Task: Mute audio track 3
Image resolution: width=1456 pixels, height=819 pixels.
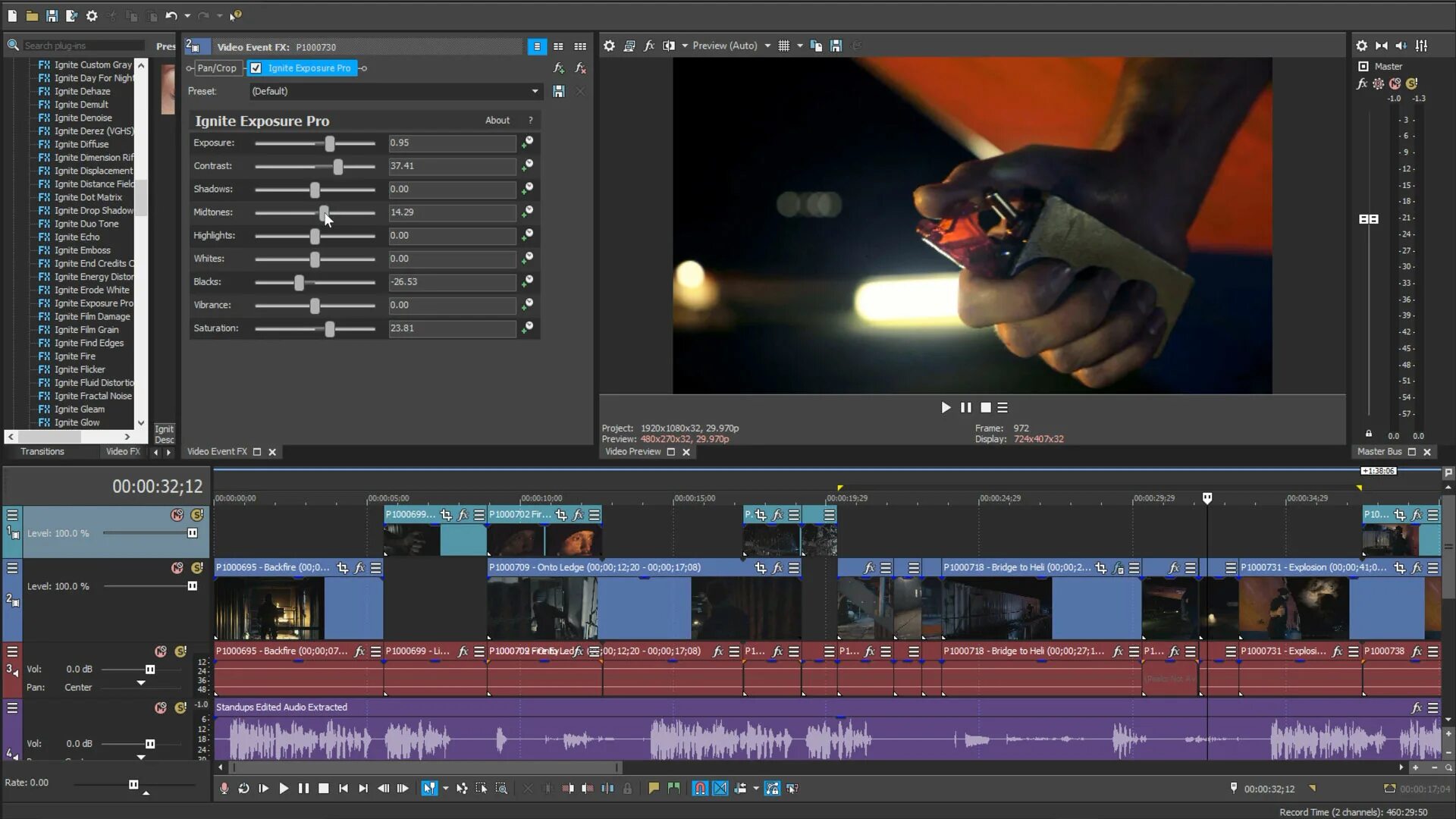Action: (x=161, y=651)
